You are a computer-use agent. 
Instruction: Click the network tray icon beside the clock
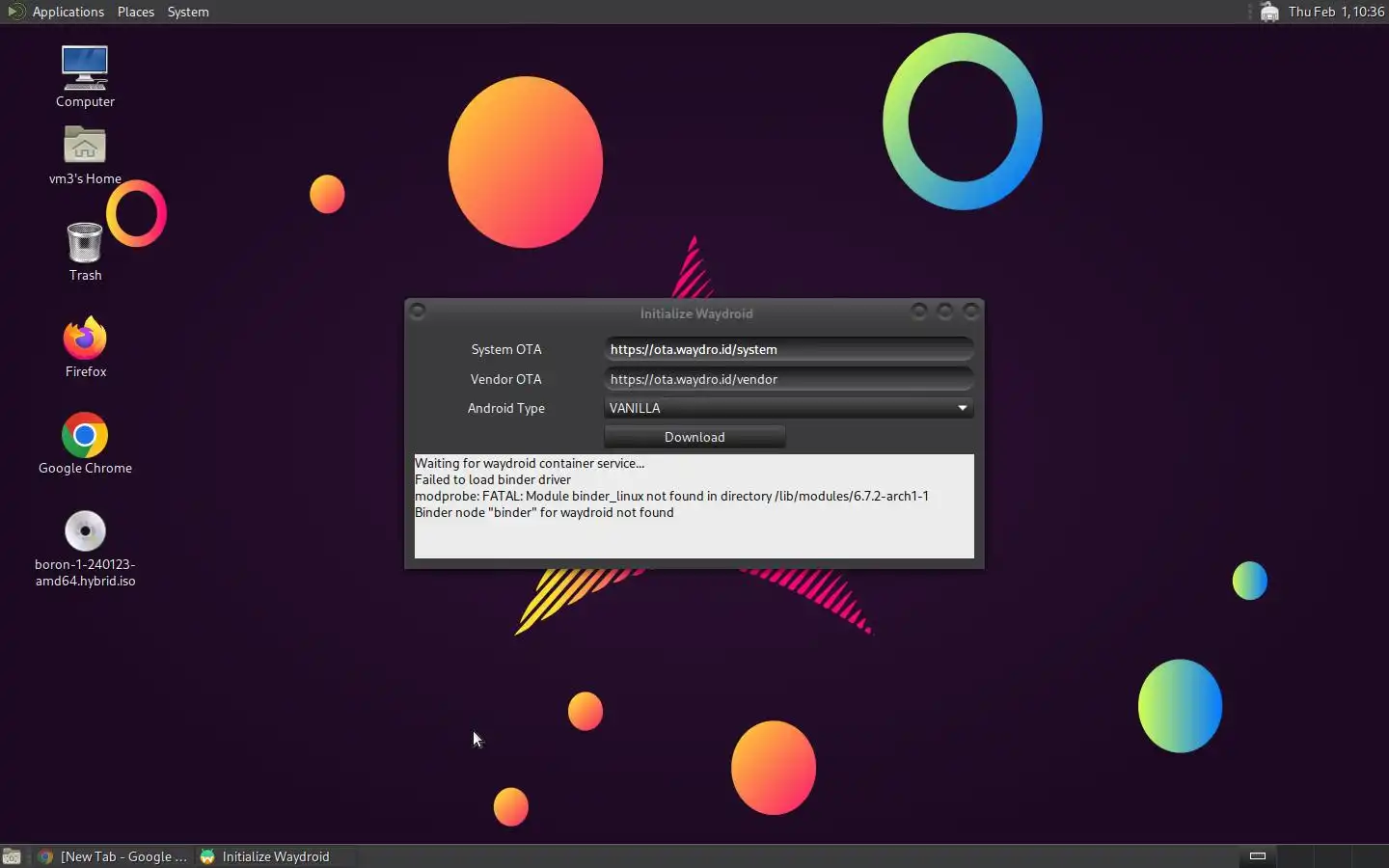click(x=1269, y=12)
